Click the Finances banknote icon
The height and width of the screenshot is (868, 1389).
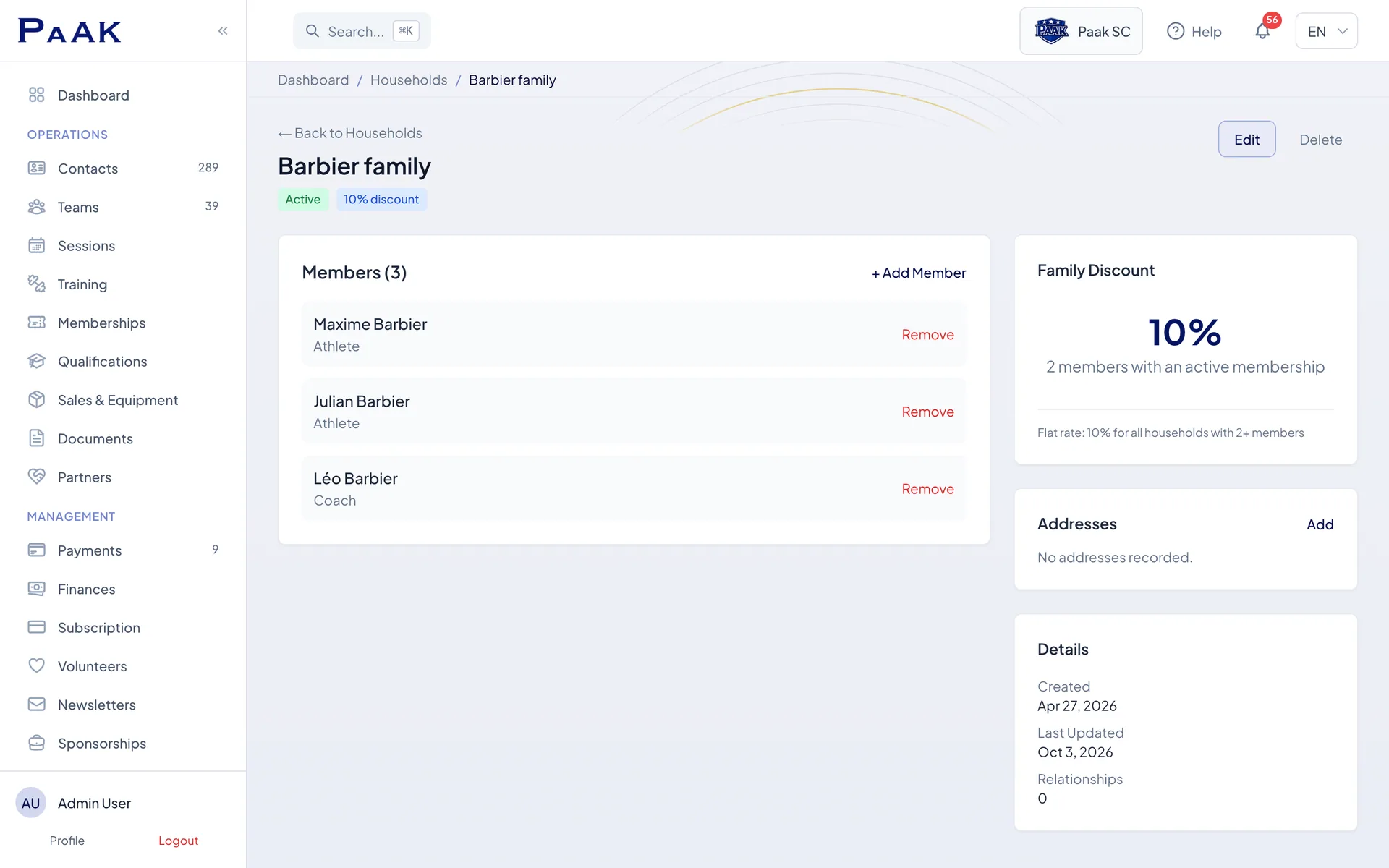point(36,589)
